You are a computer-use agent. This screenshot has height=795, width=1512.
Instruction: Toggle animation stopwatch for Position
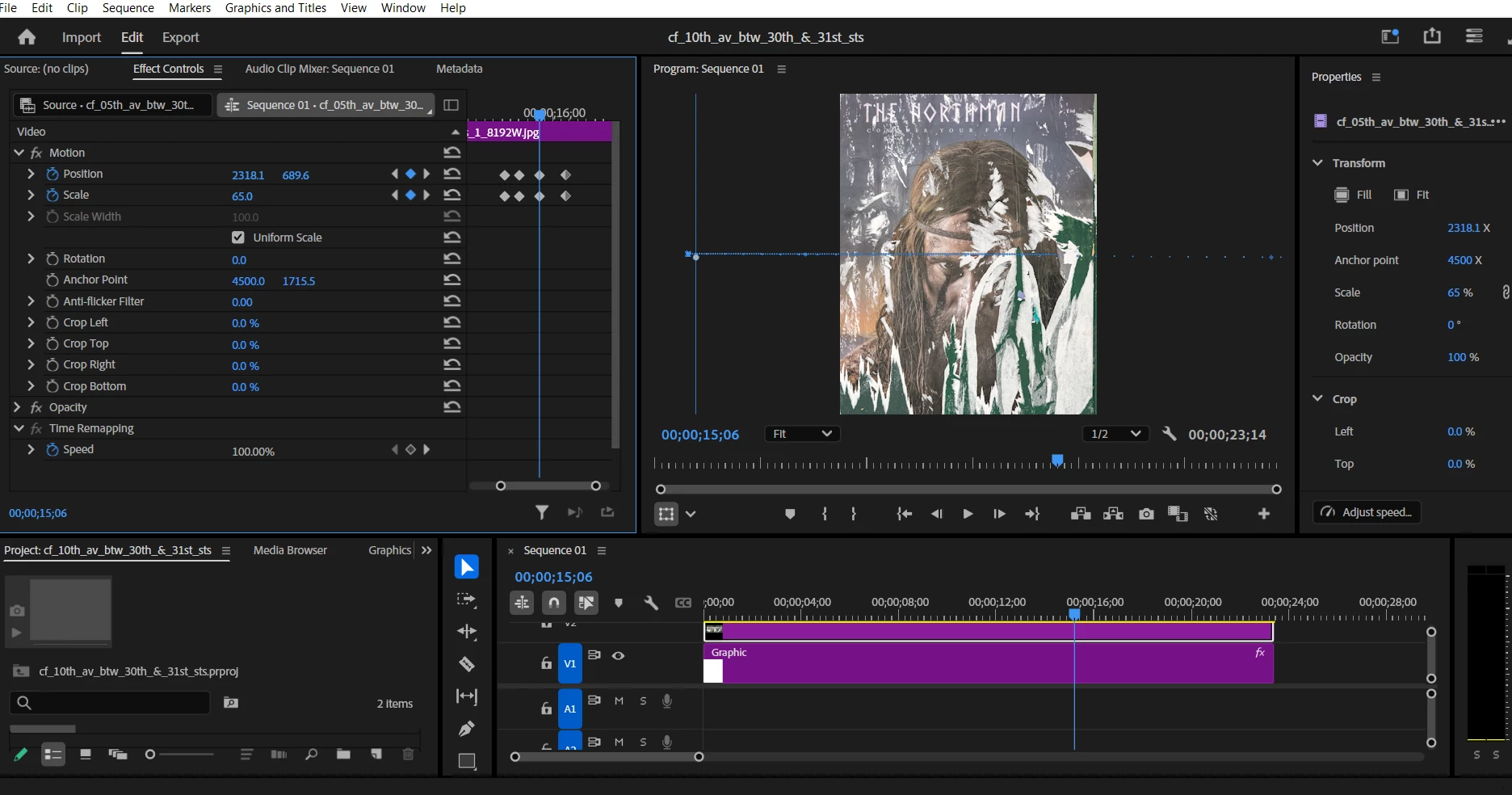52,174
